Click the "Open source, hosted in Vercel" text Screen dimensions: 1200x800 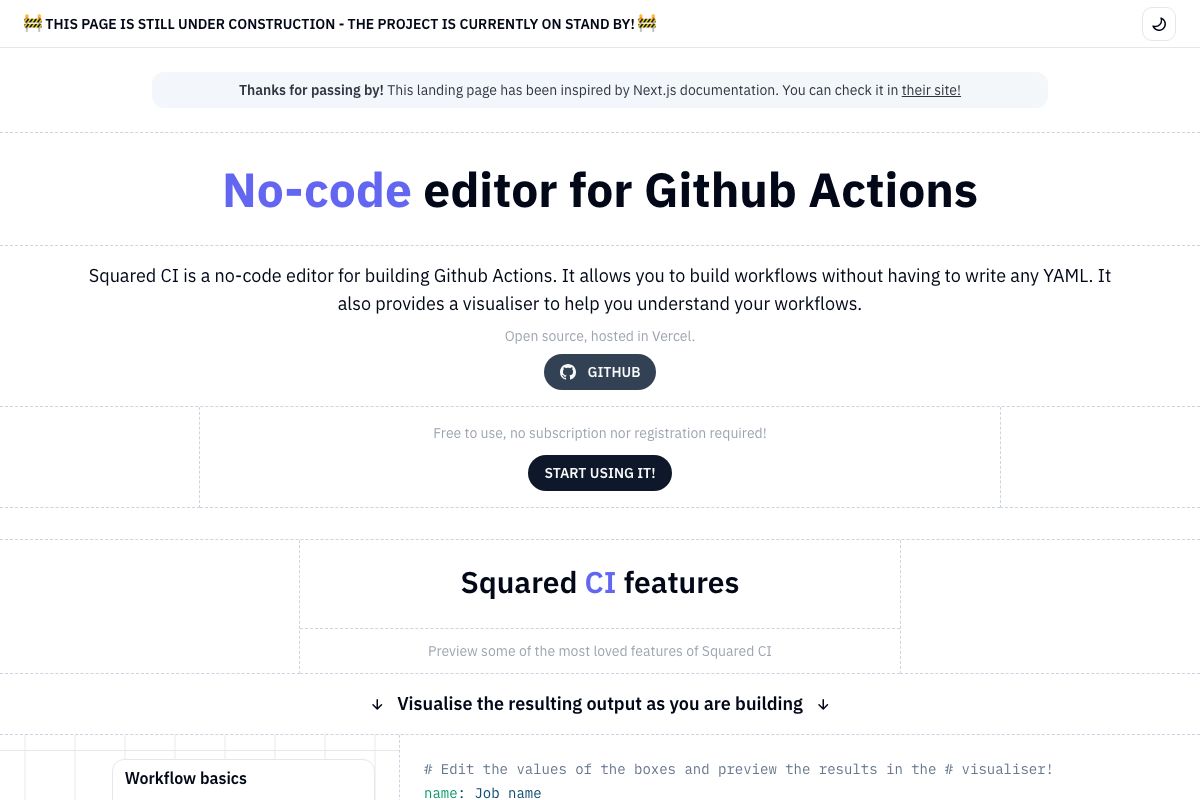point(600,336)
